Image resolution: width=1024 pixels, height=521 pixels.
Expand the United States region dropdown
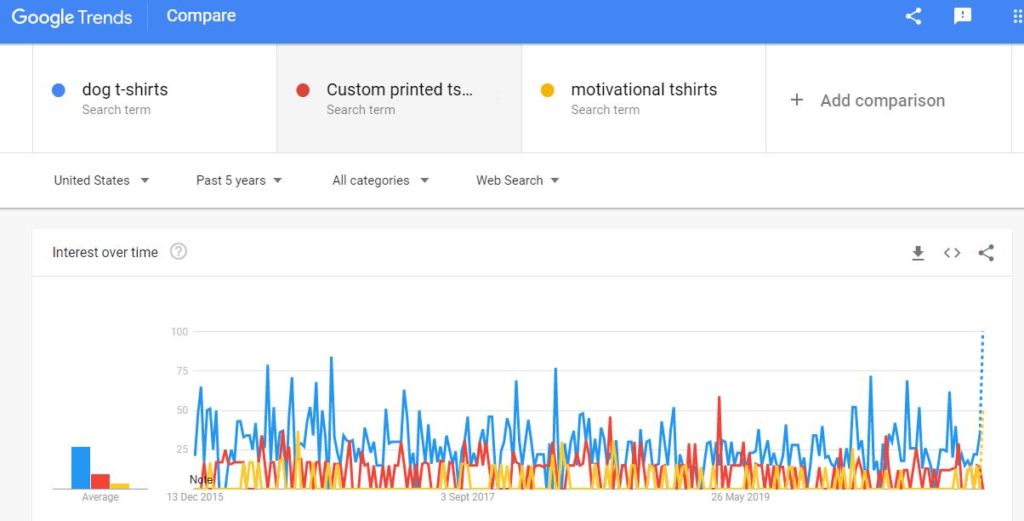pos(101,180)
